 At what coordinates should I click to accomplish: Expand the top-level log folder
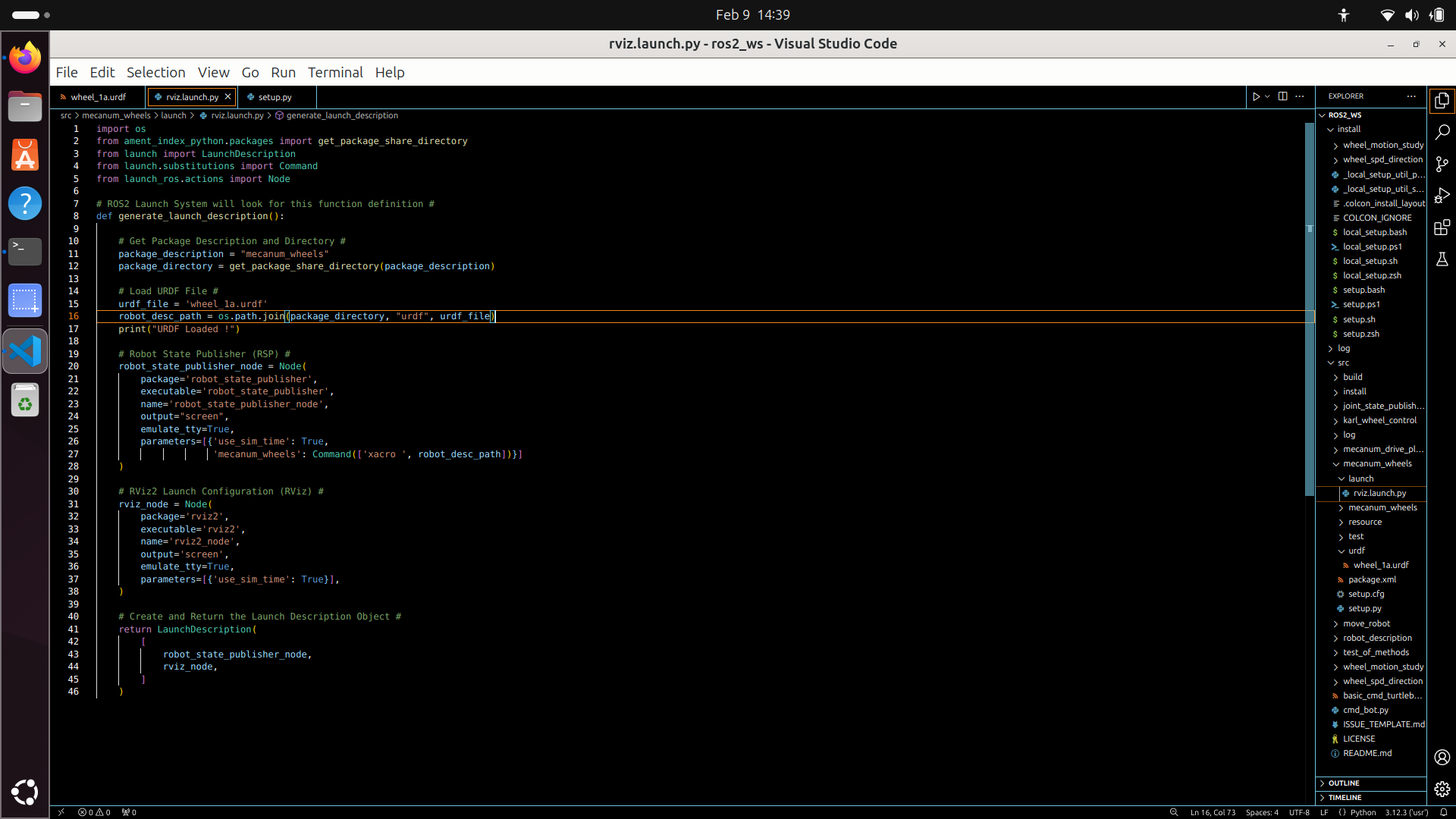(x=1371, y=348)
